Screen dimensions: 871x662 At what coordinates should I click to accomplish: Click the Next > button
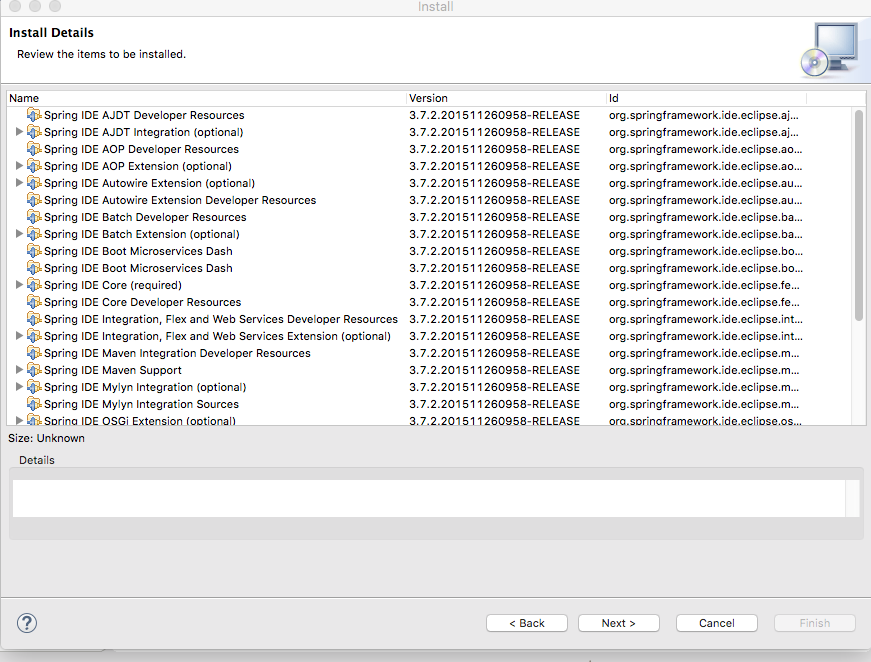tap(619, 623)
